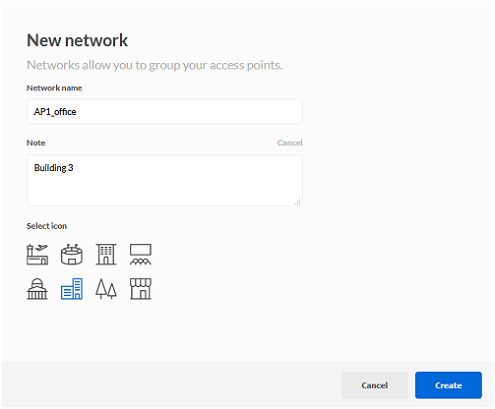Pick the tall office tower icon
This screenshot has width=495, height=409.
pos(106,255)
